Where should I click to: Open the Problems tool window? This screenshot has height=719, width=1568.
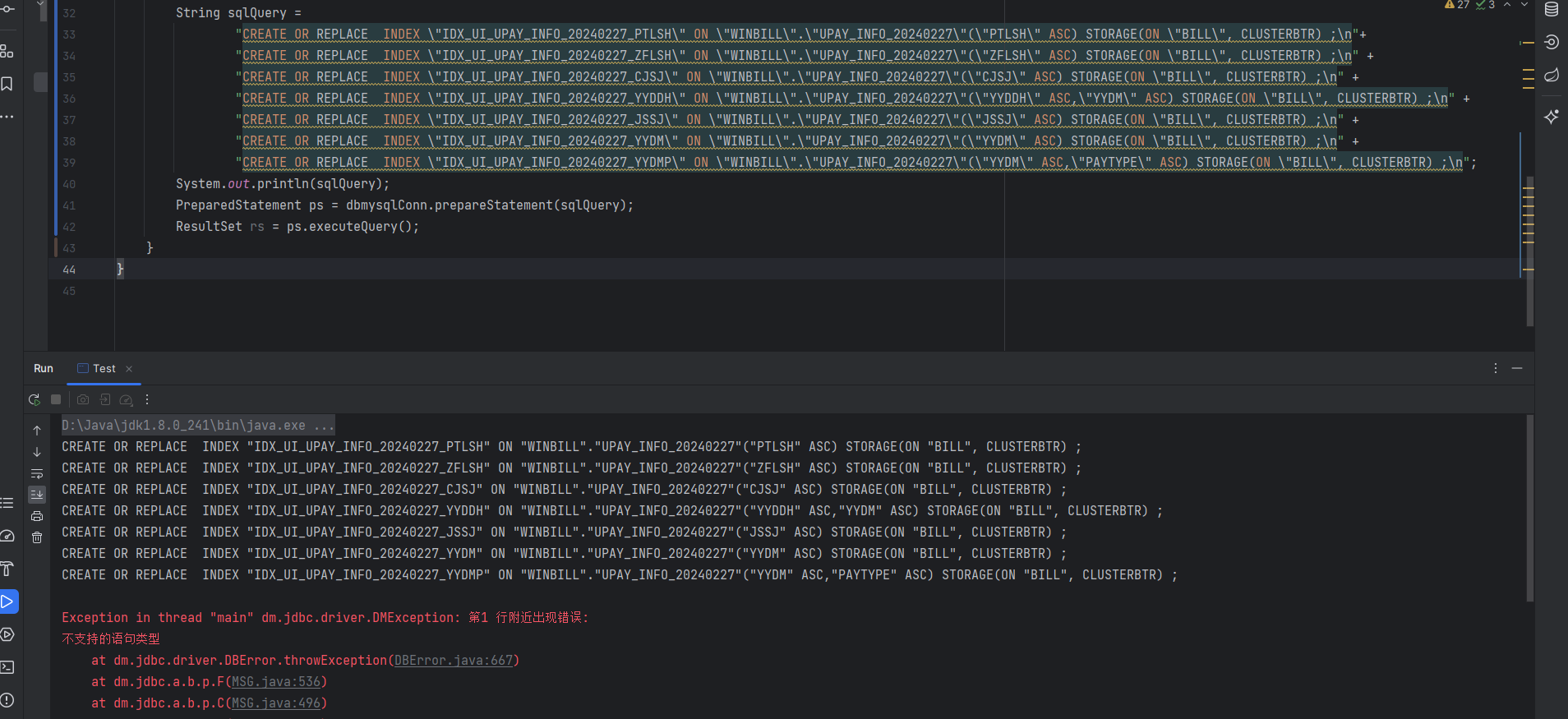pos(7,700)
